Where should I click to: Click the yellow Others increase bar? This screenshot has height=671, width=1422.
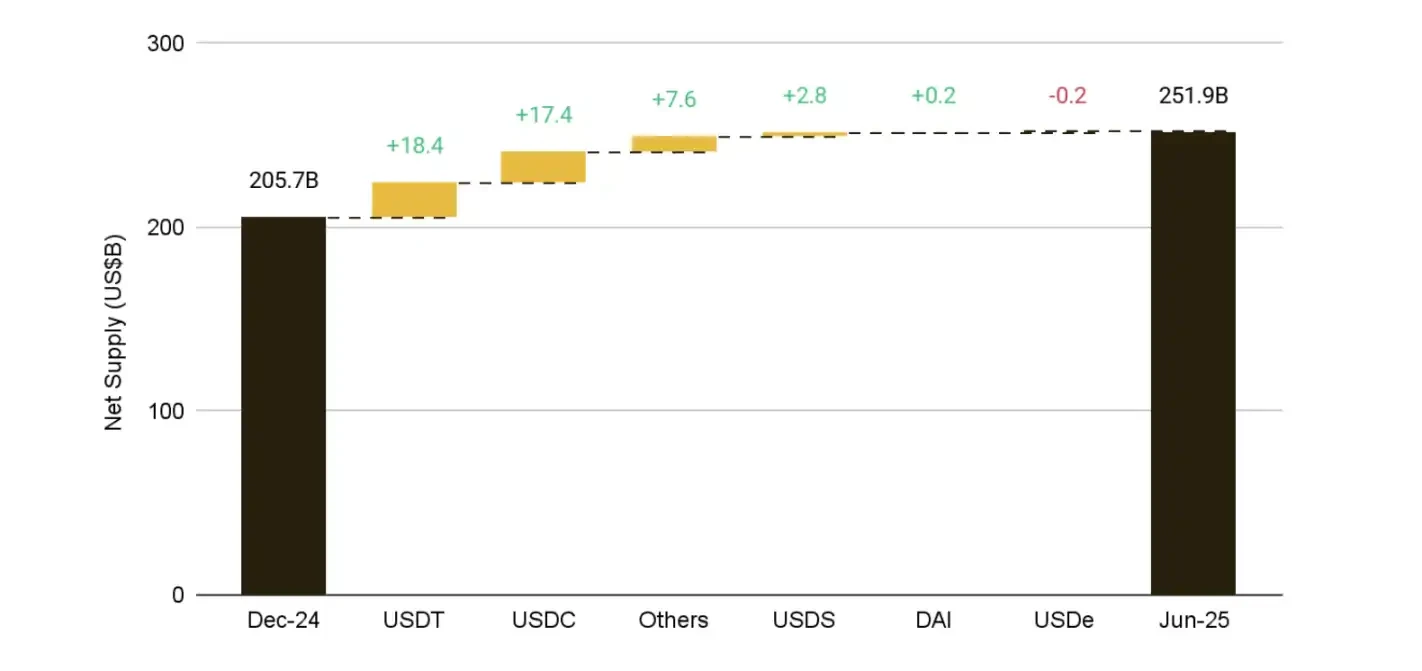(673, 144)
